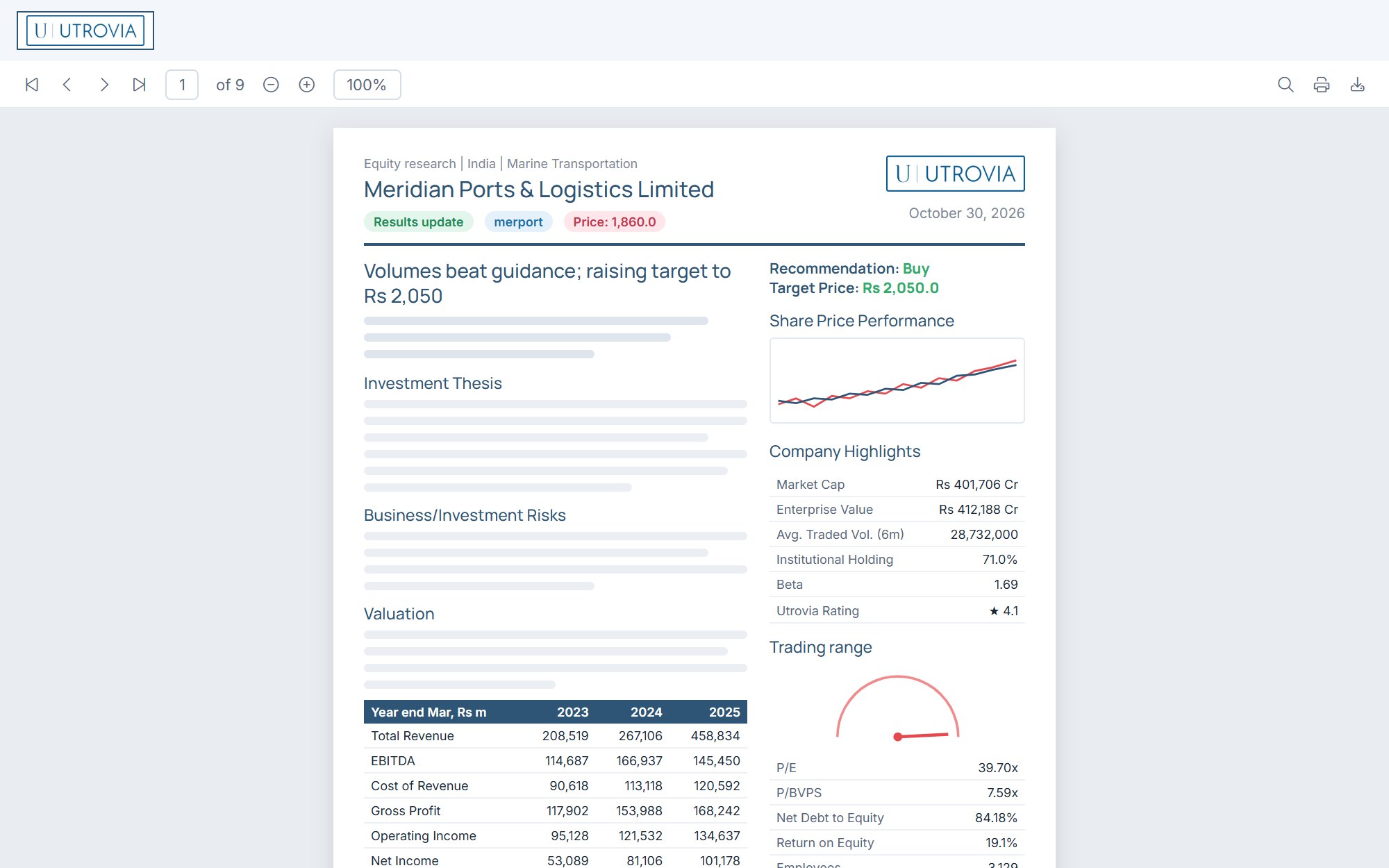The width and height of the screenshot is (1389, 868).
Task: Click the Year end Mar, Rs m header
Action: [x=429, y=712]
